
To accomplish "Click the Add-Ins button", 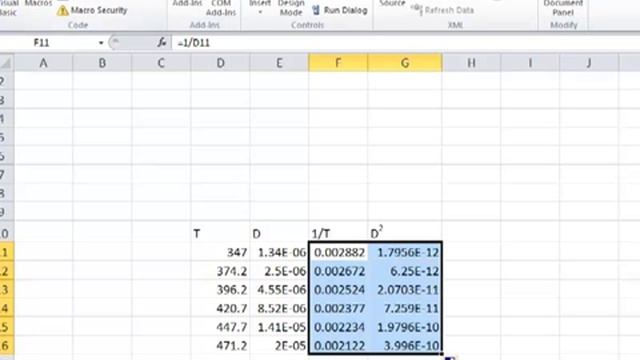I will [187, 4].
